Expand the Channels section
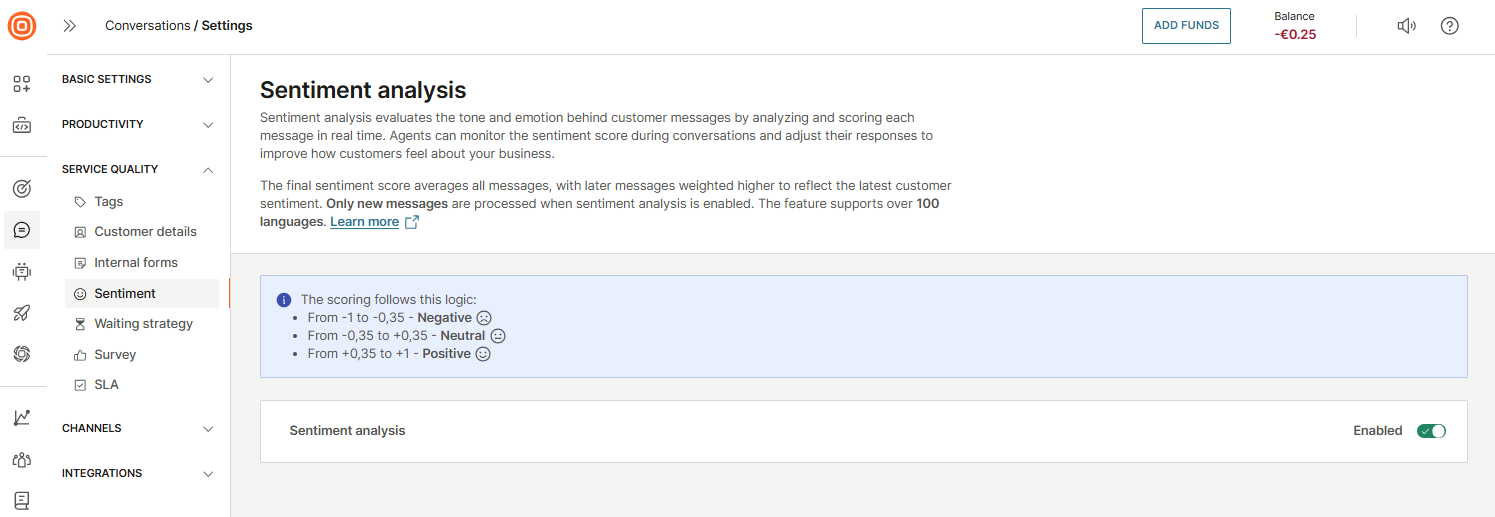Viewport: 1495px width, 517px height. pos(138,429)
